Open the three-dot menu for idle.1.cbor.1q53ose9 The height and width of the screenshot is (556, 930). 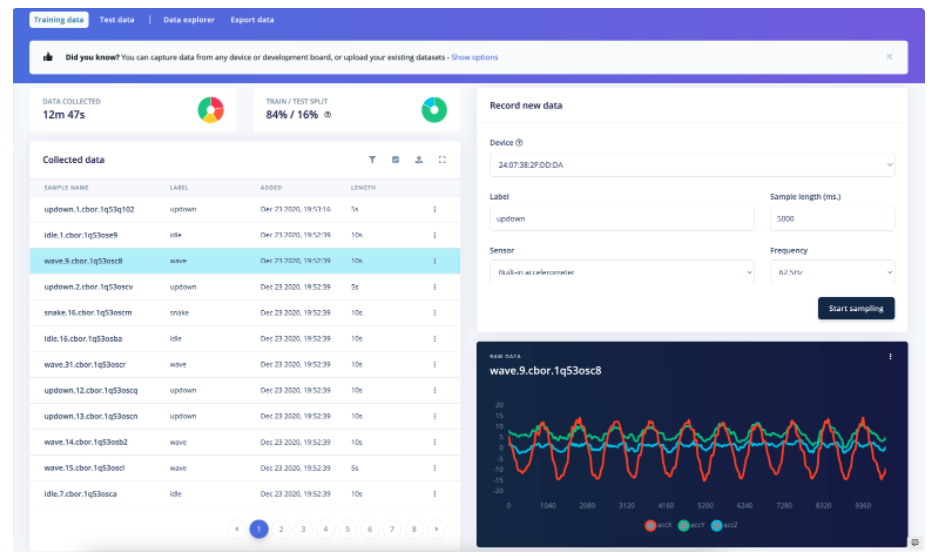(x=434, y=235)
